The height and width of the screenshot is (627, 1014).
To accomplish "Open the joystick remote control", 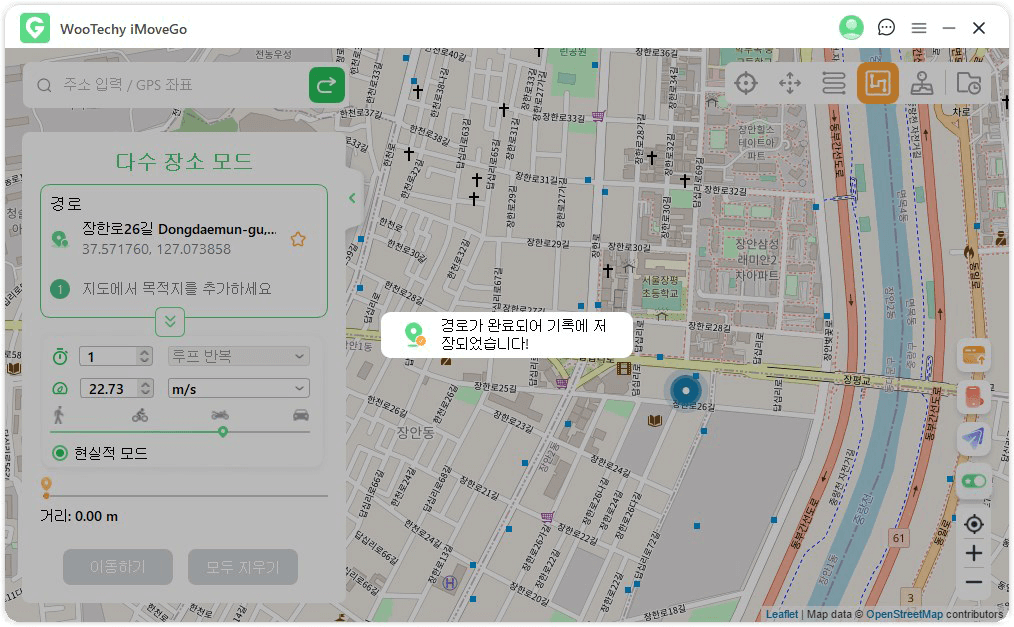I will (x=975, y=438).
